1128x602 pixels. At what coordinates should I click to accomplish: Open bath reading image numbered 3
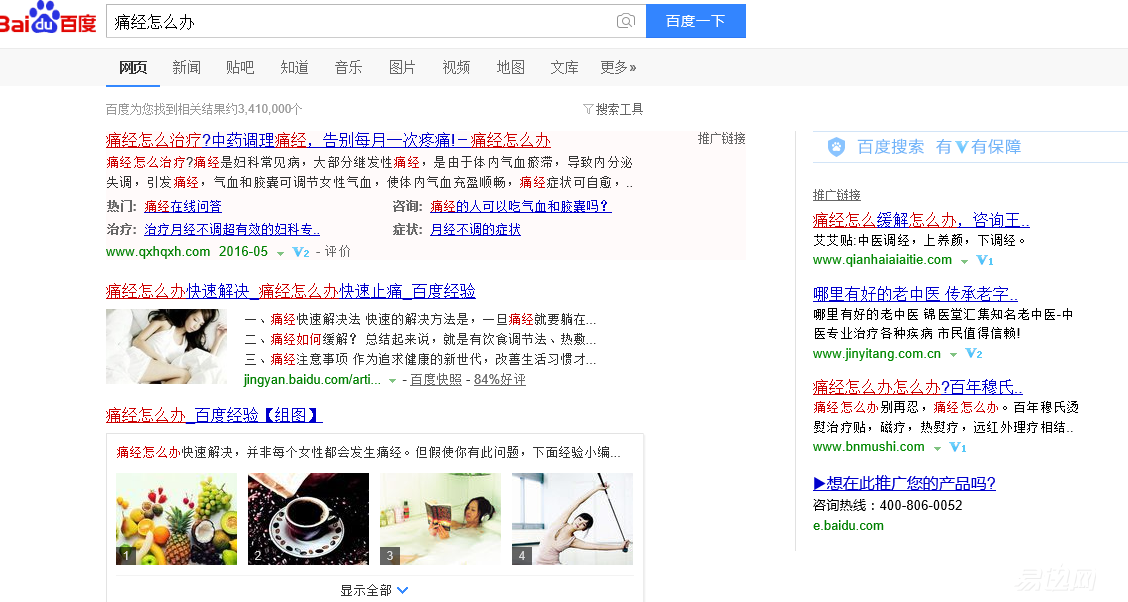click(x=440, y=519)
